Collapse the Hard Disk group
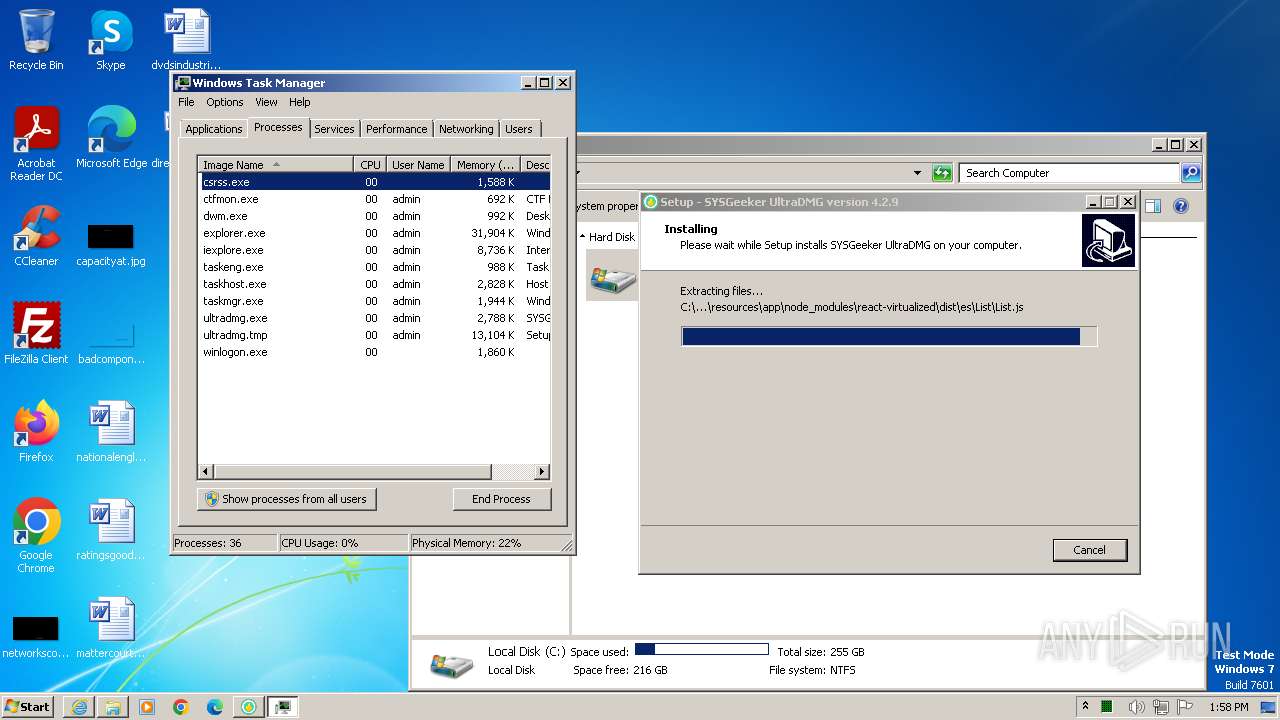 (583, 237)
